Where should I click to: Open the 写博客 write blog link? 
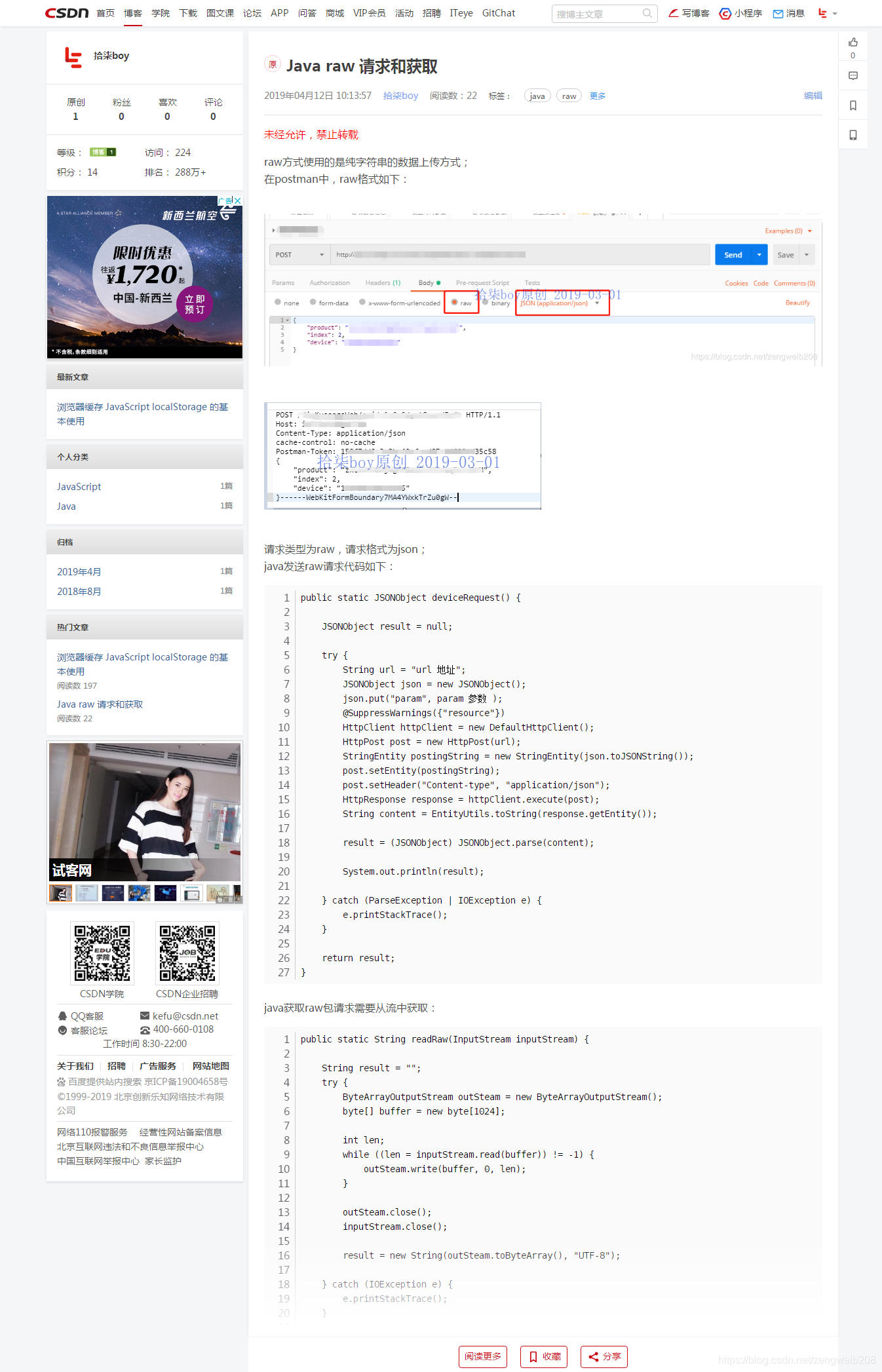click(x=689, y=13)
